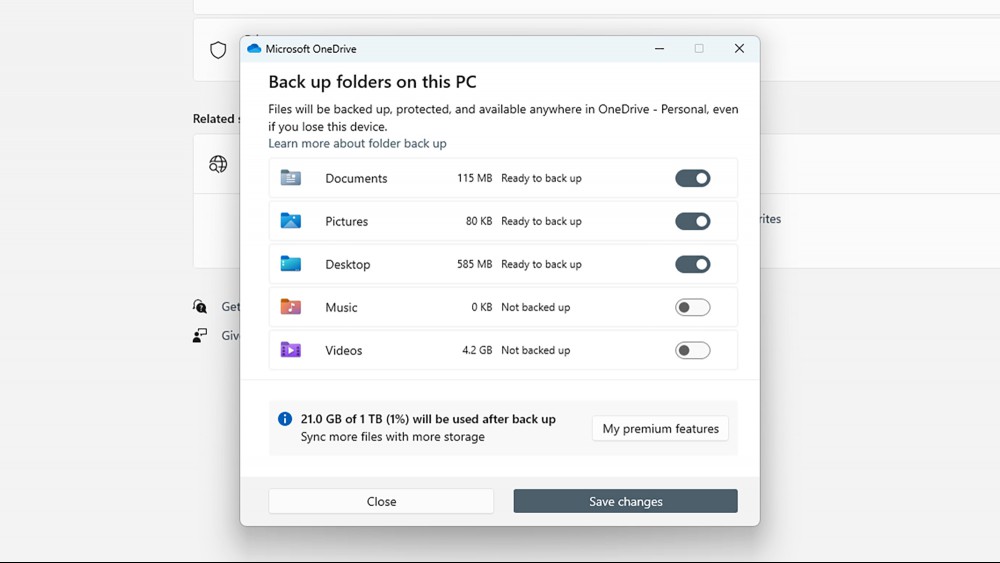
Task: Turn off Pictures folder backup toggle
Action: point(693,221)
